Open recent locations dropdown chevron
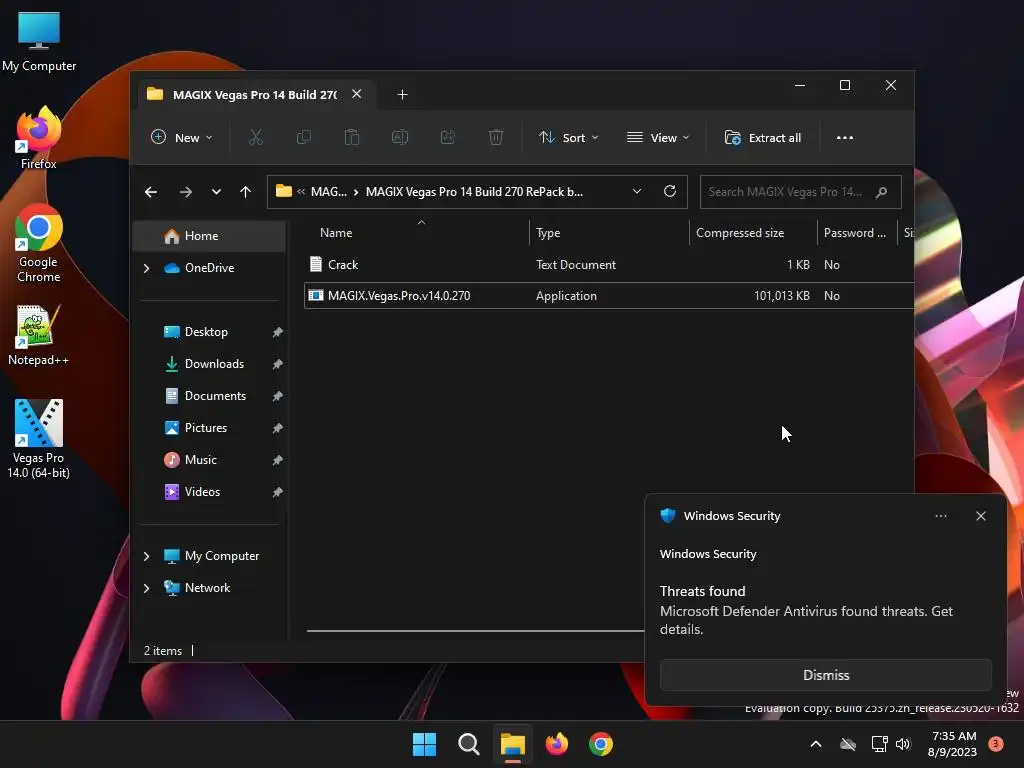The height and width of the screenshot is (768, 1024). click(216, 192)
